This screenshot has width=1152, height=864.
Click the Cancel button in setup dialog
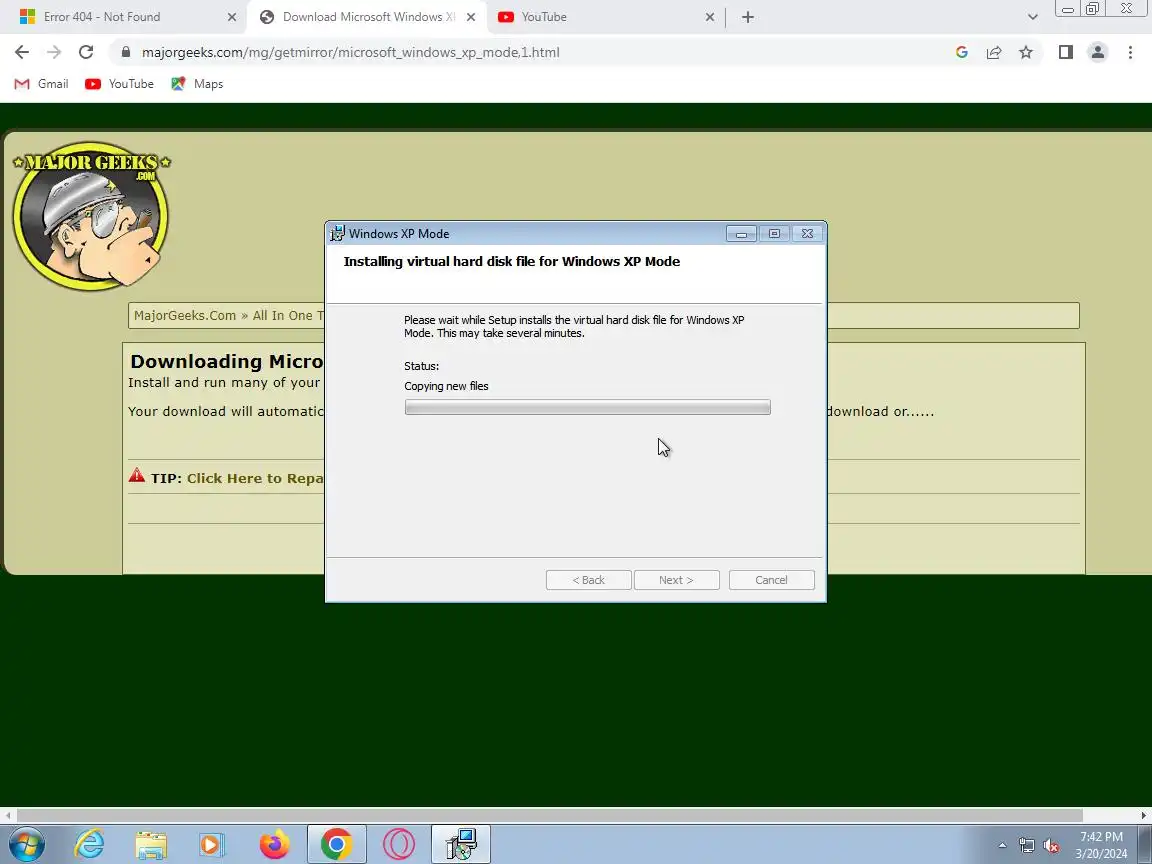click(771, 580)
